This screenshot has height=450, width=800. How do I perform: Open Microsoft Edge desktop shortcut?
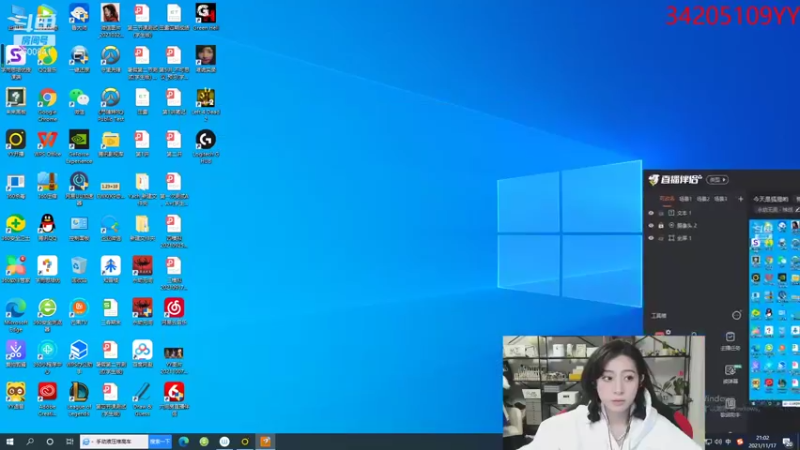click(x=16, y=308)
